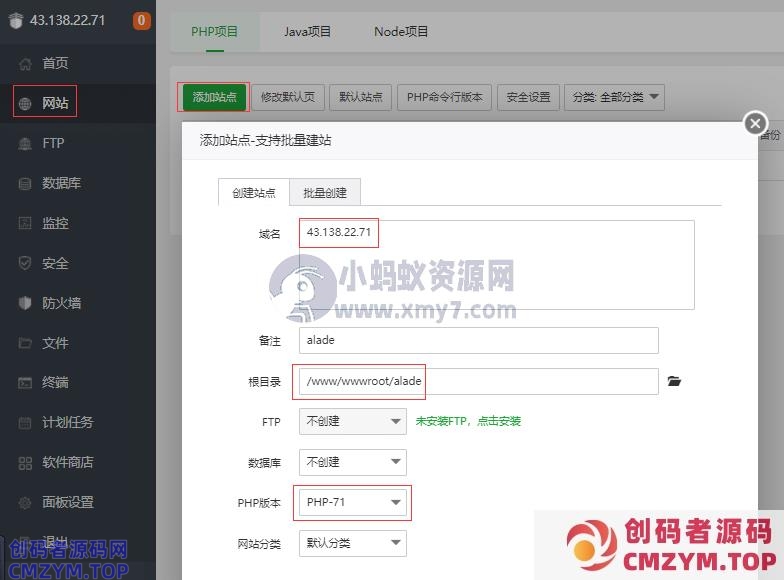Close the add site dialog

[755, 124]
